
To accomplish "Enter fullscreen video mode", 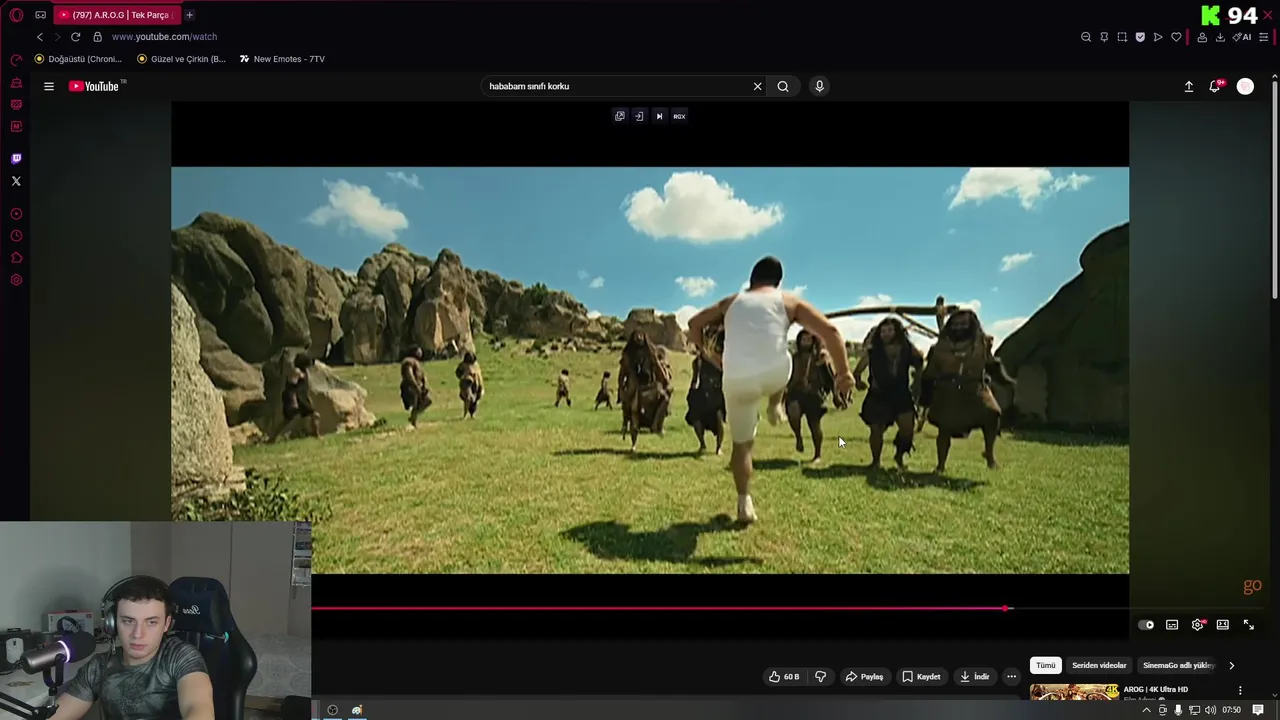I will tap(1249, 625).
